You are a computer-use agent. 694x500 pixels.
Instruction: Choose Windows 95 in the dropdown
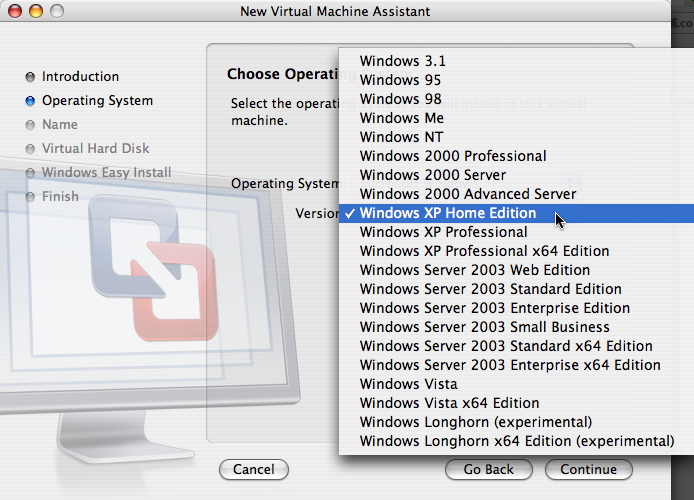tap(400, 80)
